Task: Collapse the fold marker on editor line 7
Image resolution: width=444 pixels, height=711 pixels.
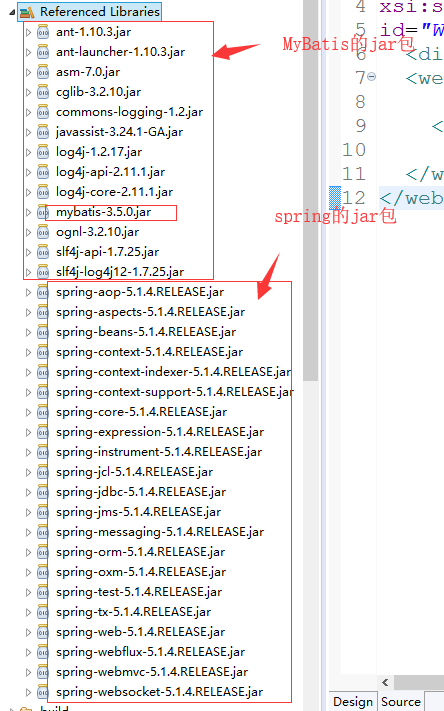Action: [371, 77]
